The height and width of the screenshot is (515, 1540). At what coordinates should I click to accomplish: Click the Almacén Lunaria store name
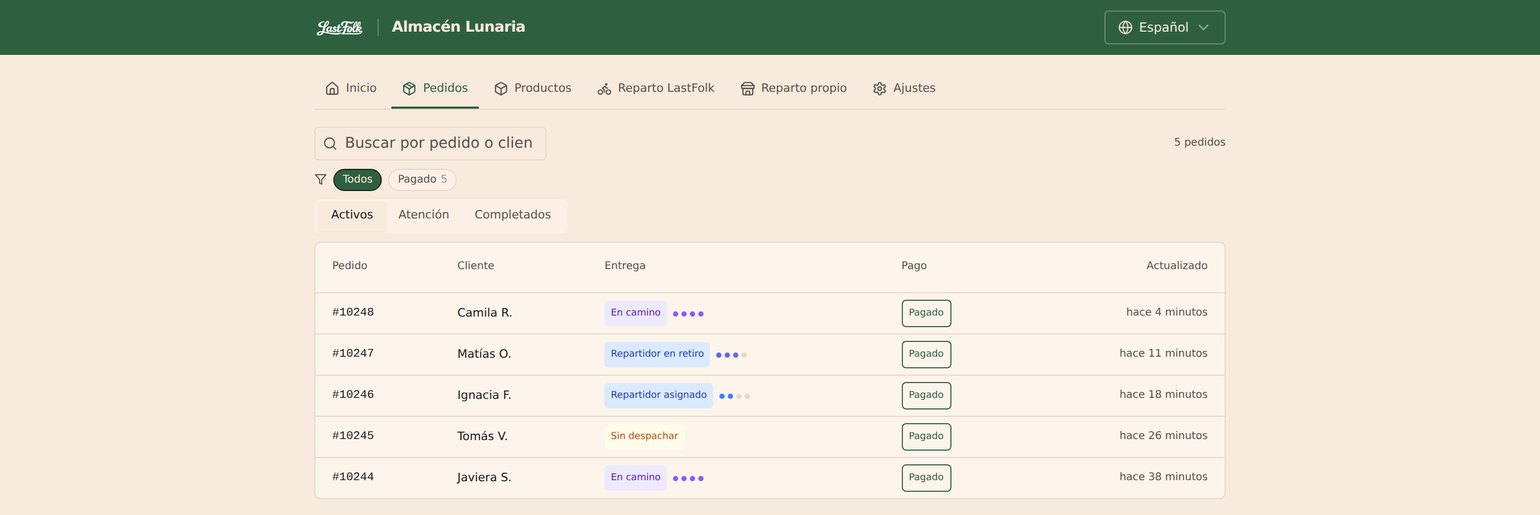pos(458,27)
